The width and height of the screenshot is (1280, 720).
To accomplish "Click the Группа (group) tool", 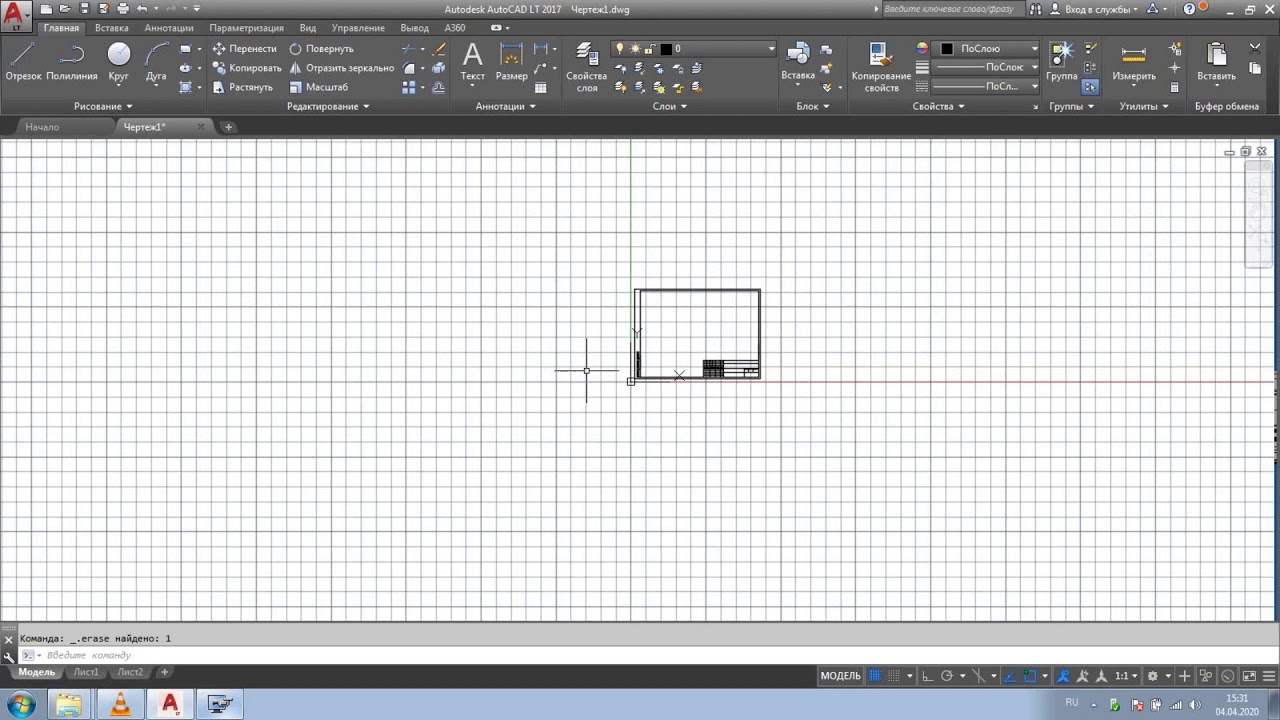I will point(1062,63).
